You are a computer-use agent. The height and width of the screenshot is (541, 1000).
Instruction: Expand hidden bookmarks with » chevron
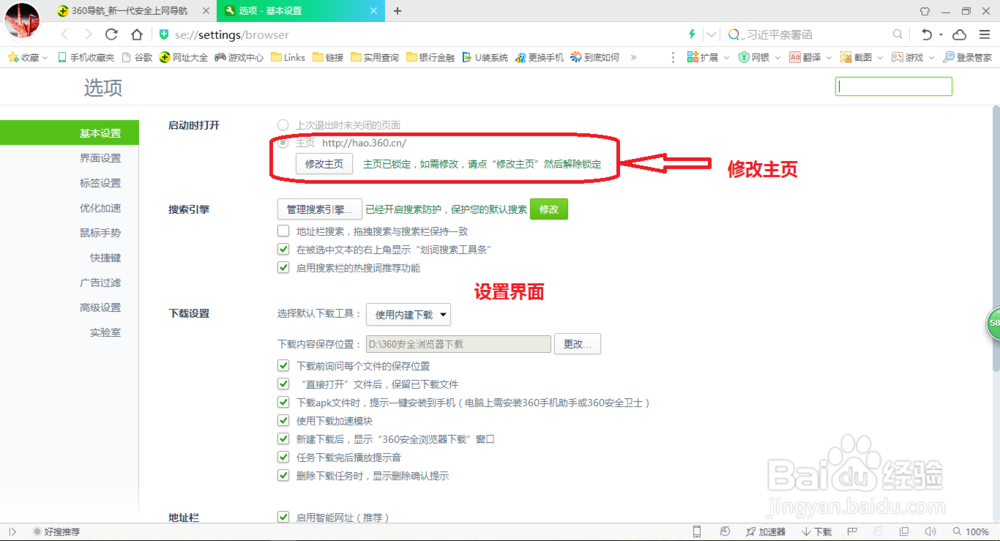(633, 57)
